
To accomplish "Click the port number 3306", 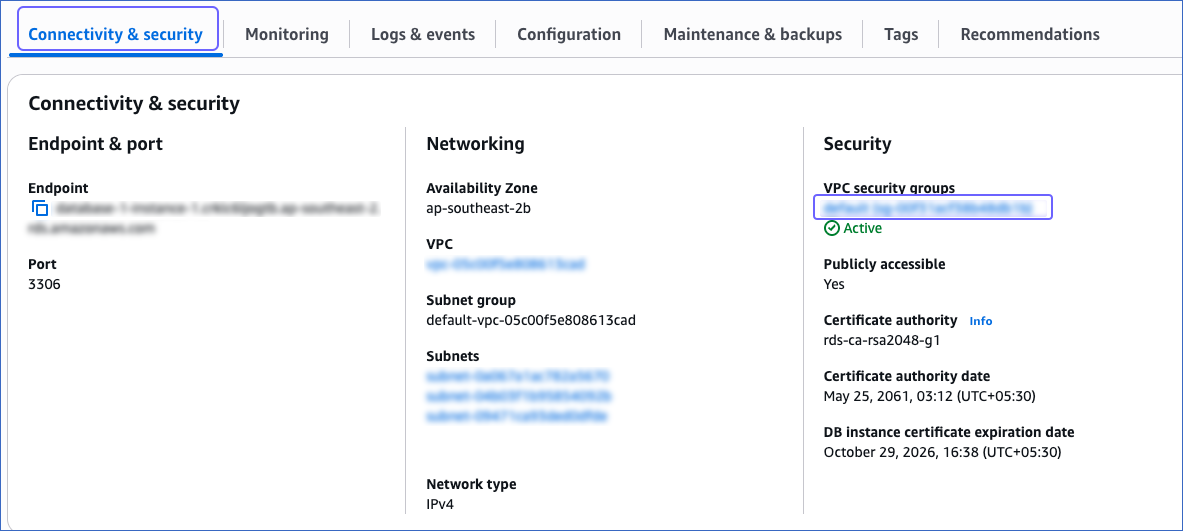I will click(x=43, y=284).
